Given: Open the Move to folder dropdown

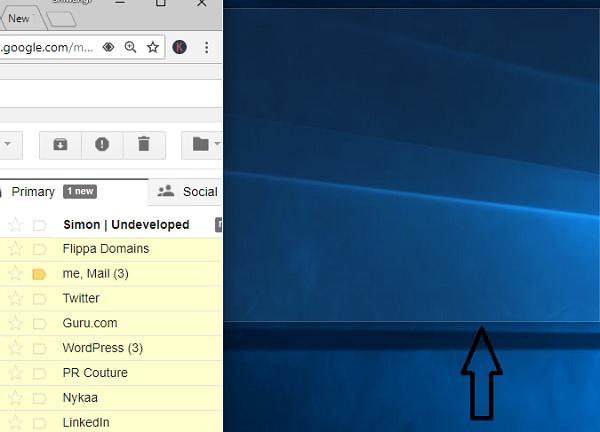Looking at the screenshot, I should click(x=203, y=144).
